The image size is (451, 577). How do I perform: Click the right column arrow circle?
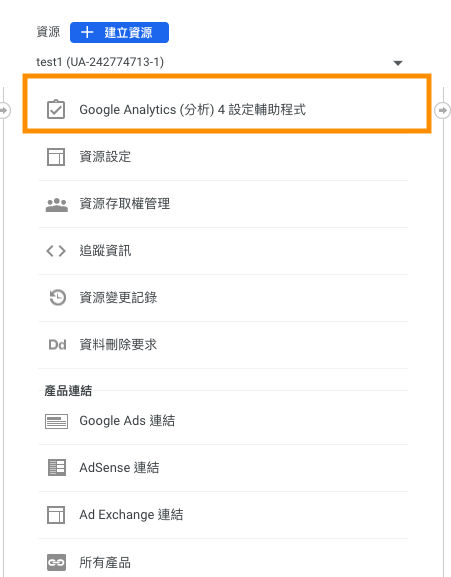(x=442, y=110)
